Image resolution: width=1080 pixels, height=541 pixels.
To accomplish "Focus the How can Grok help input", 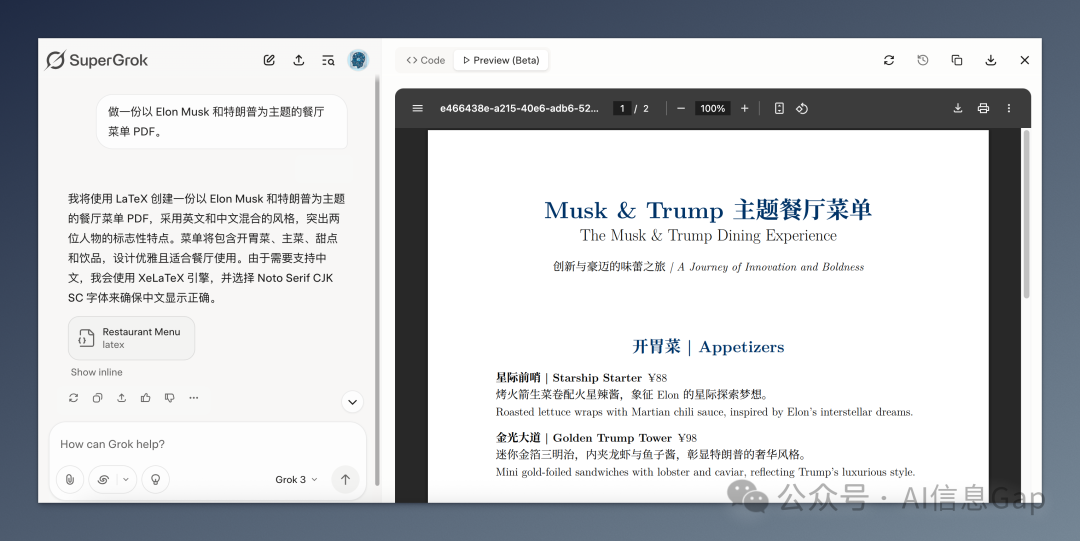I will tap(207, 445).
